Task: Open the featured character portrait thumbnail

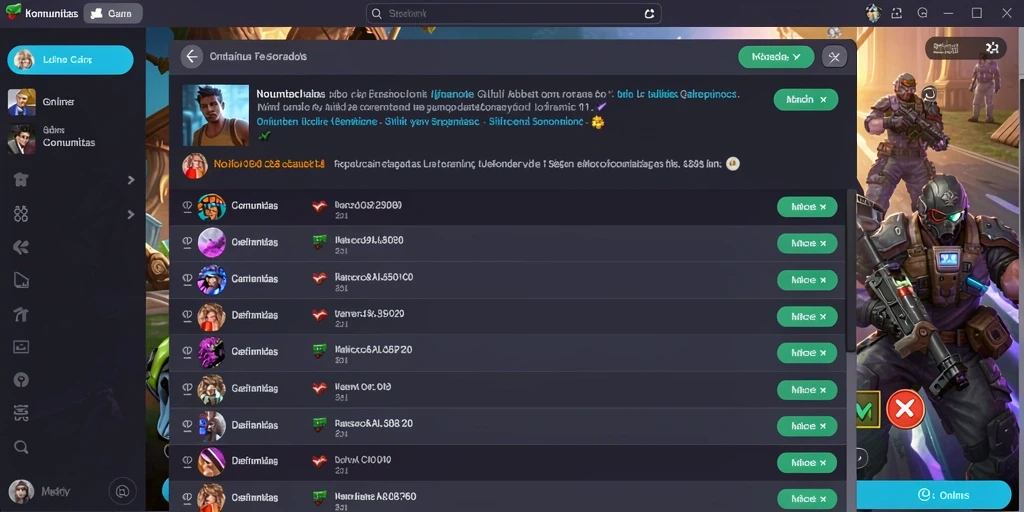Action: tap(216, 115)
